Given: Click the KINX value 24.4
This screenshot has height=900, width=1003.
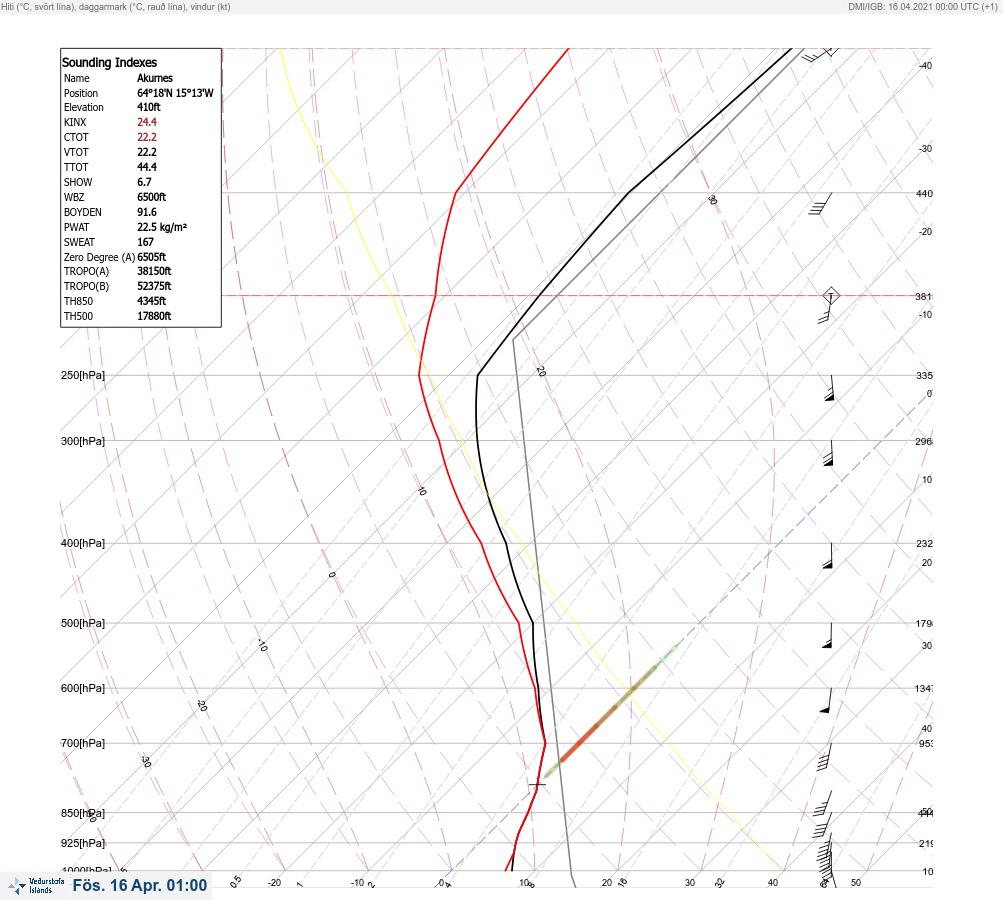Looking at the screenshot, I should (146, 122).
